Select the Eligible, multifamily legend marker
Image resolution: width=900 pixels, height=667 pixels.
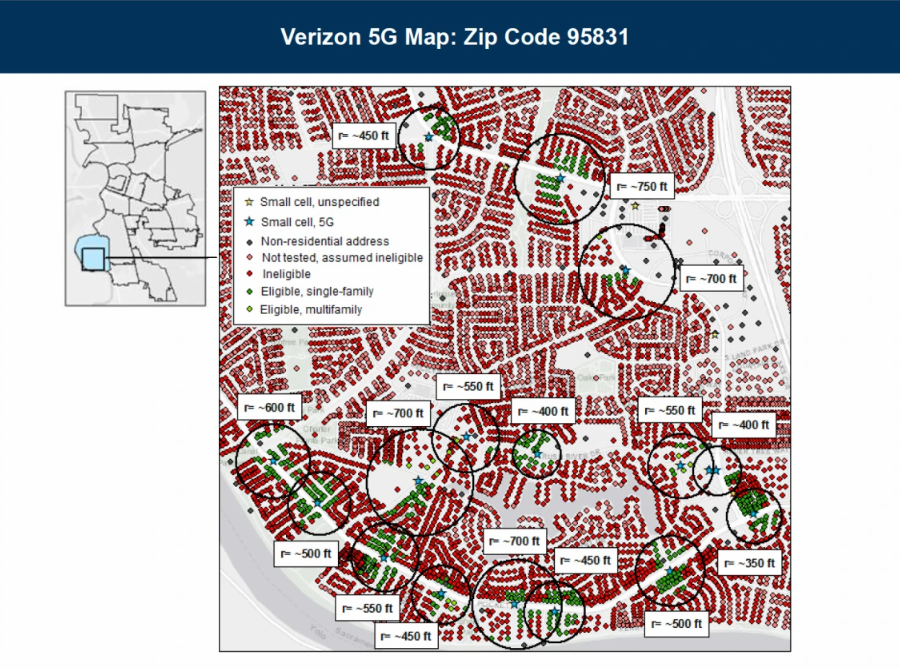click(249, 310)
